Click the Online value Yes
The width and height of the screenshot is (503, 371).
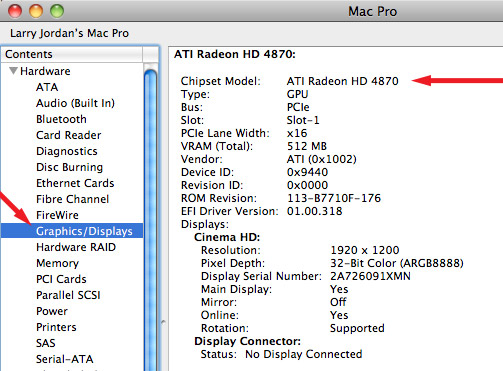pyautogui.click(x=339, y=315)
